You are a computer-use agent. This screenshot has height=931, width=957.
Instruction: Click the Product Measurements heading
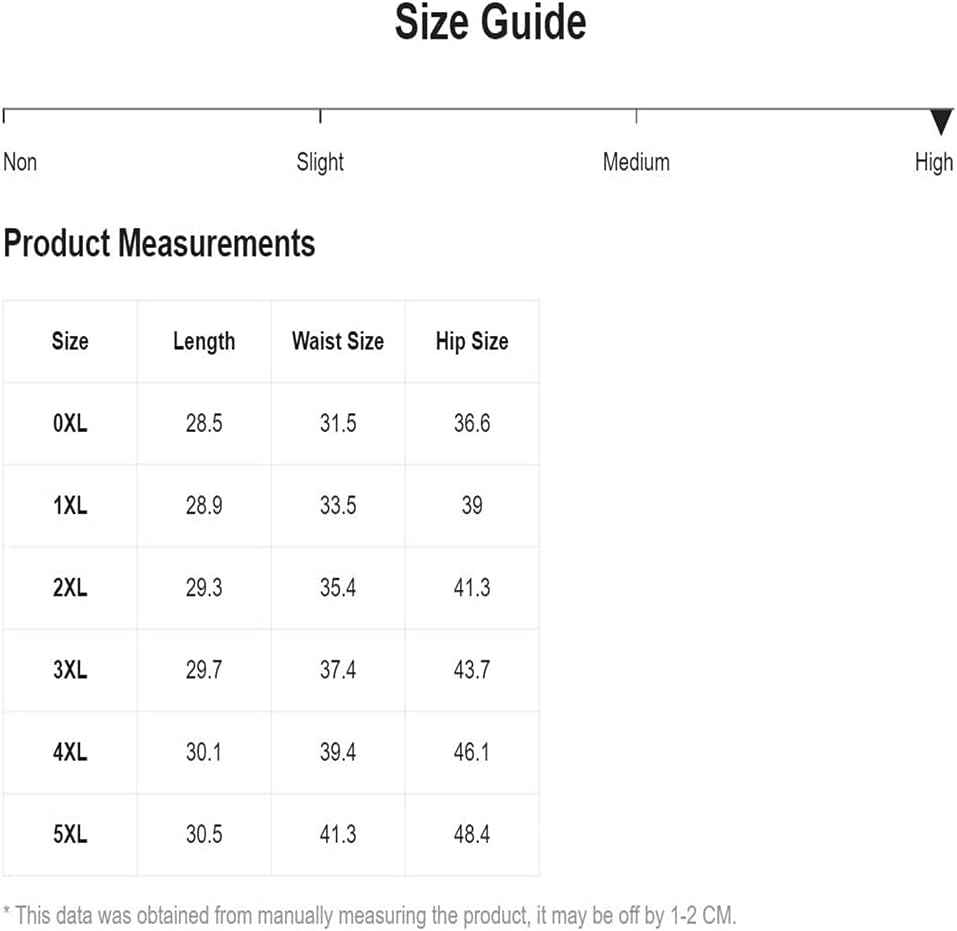159,243
